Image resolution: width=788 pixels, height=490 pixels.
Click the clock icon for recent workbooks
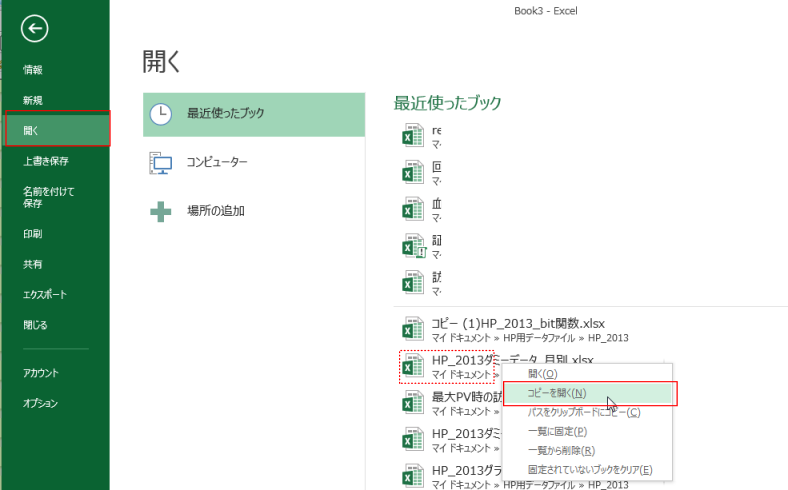coord(161,115)
